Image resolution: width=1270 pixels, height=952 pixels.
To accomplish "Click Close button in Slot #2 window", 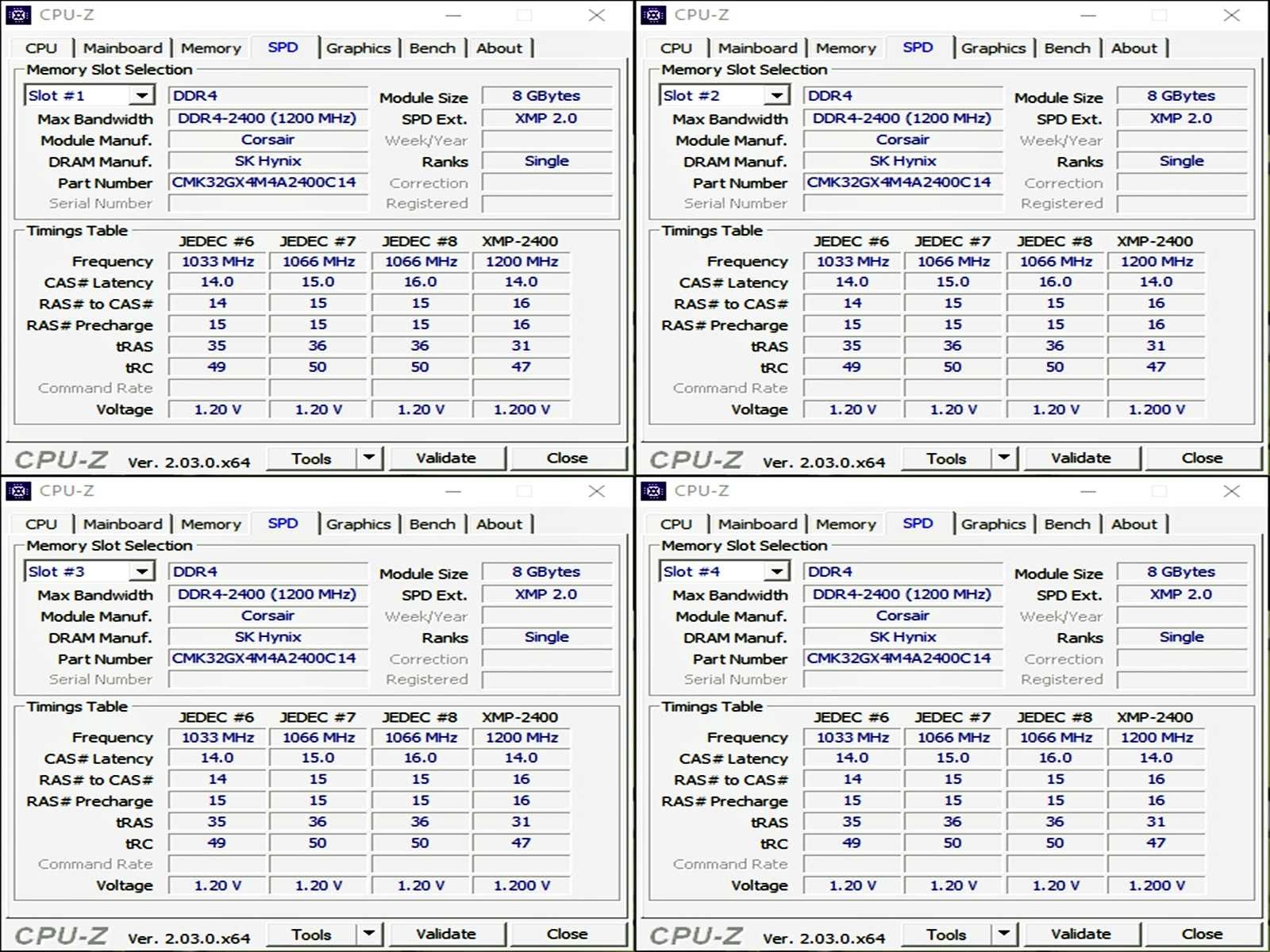I will click(x=1203, y=459).
